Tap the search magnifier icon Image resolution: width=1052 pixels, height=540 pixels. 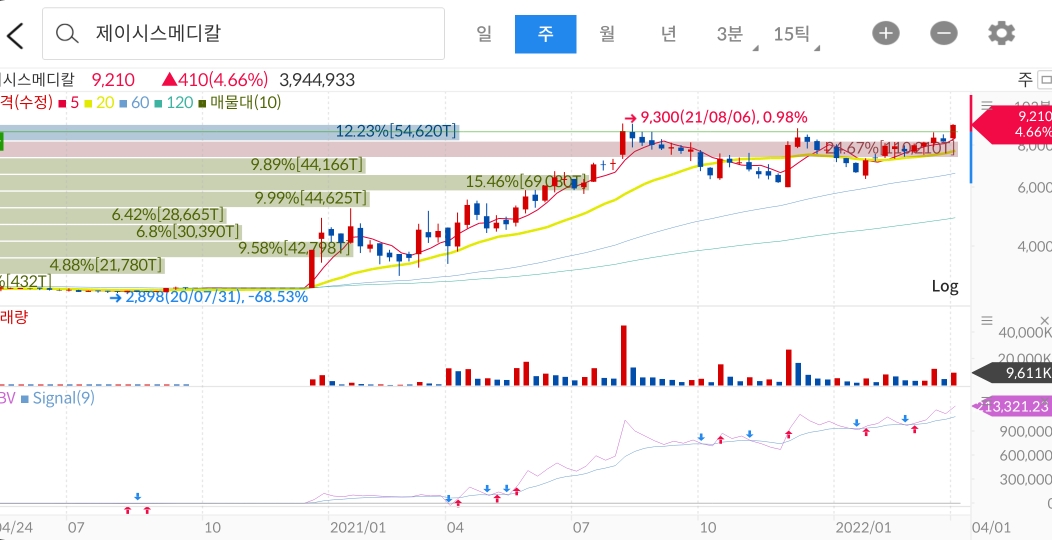(x=67, y=34)
